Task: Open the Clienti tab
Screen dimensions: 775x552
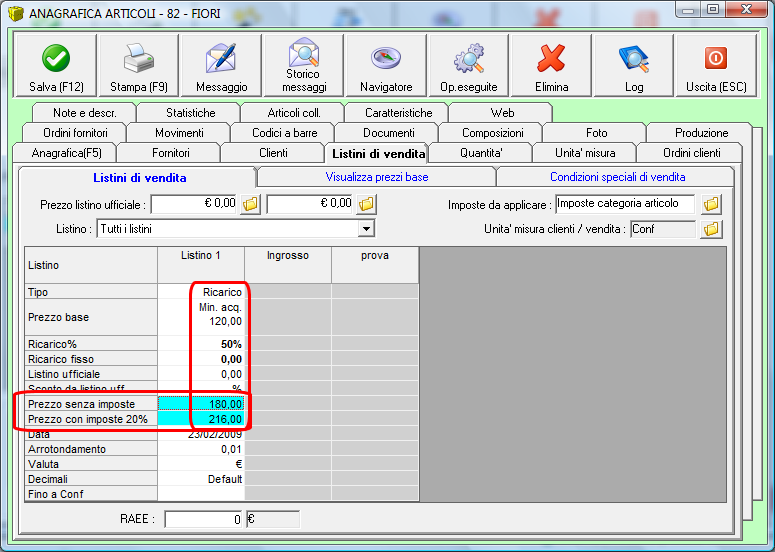Action: coord(273,153)
